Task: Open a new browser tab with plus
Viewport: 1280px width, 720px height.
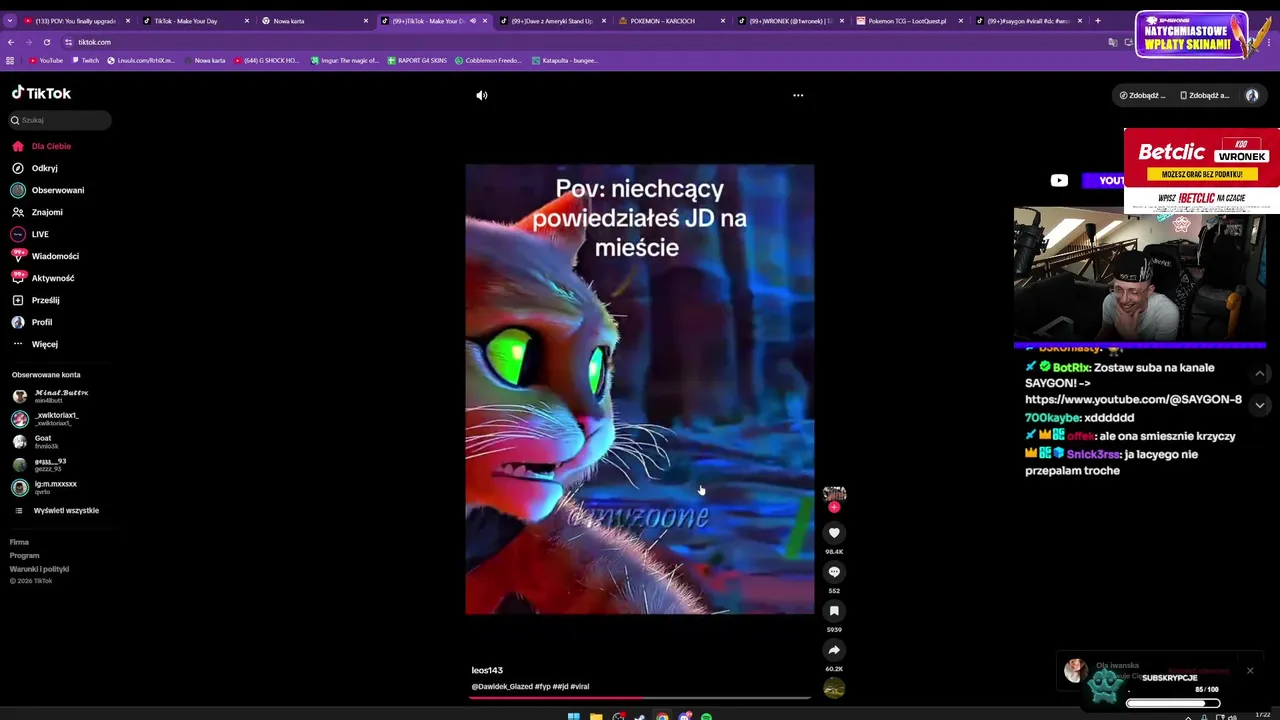Action: [1098, 21]
